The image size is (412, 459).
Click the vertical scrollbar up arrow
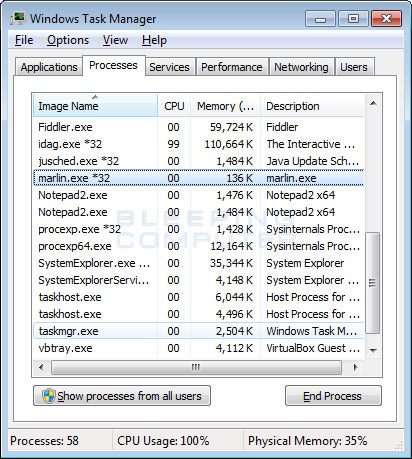pos(373,103)
